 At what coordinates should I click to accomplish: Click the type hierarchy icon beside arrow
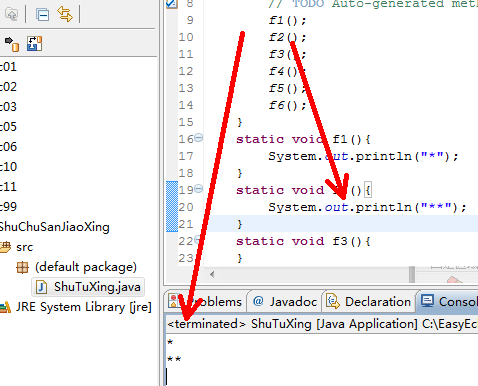click(x=35, y=44)
